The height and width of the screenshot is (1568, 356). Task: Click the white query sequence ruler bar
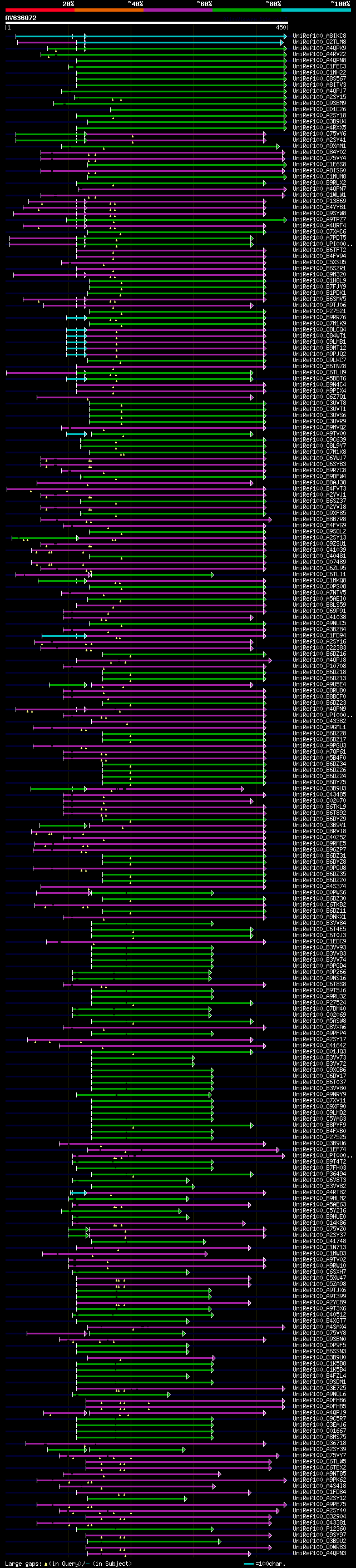(x=147, y=23)
